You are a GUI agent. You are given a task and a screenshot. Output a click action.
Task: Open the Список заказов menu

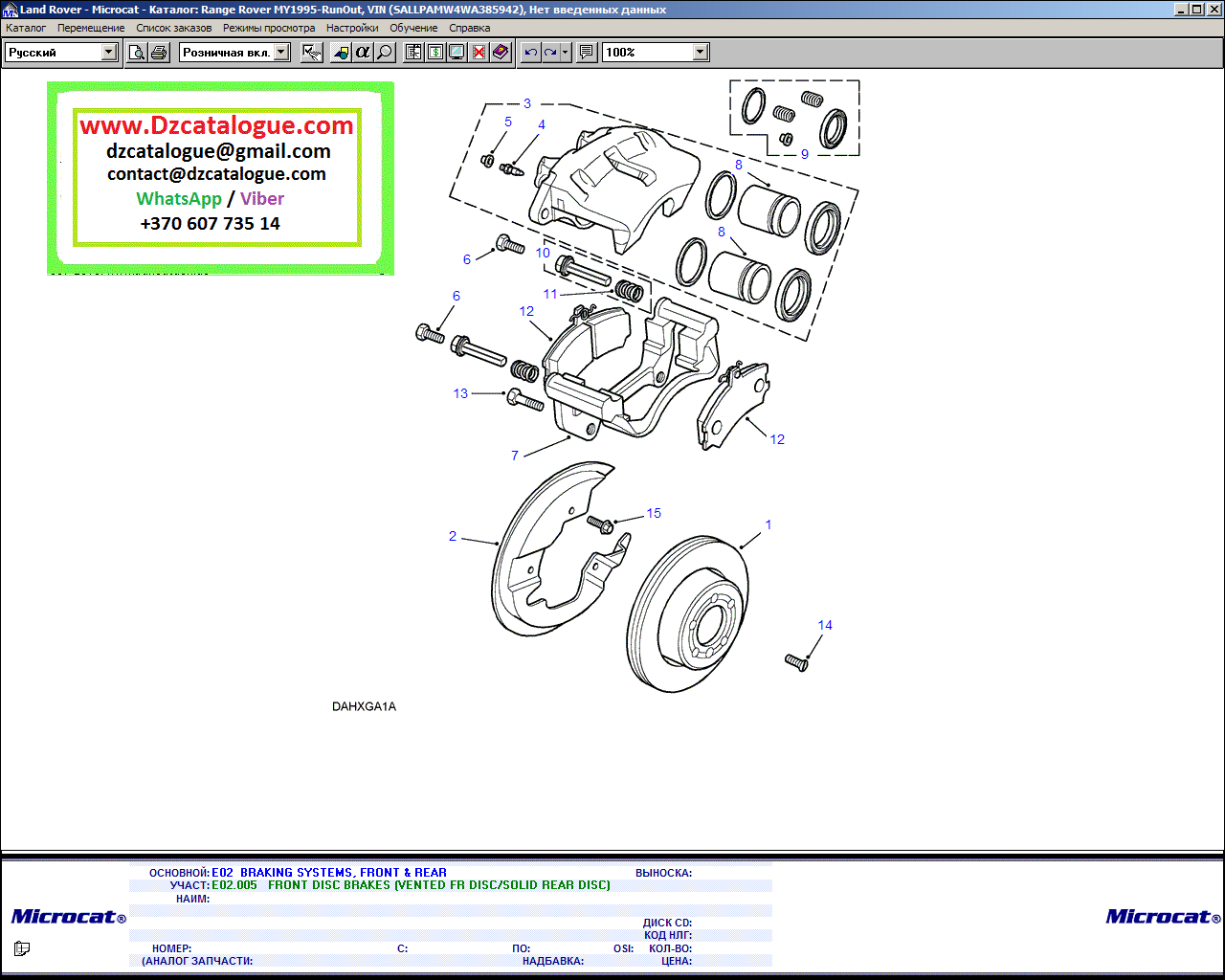click(x=174, y=28)
